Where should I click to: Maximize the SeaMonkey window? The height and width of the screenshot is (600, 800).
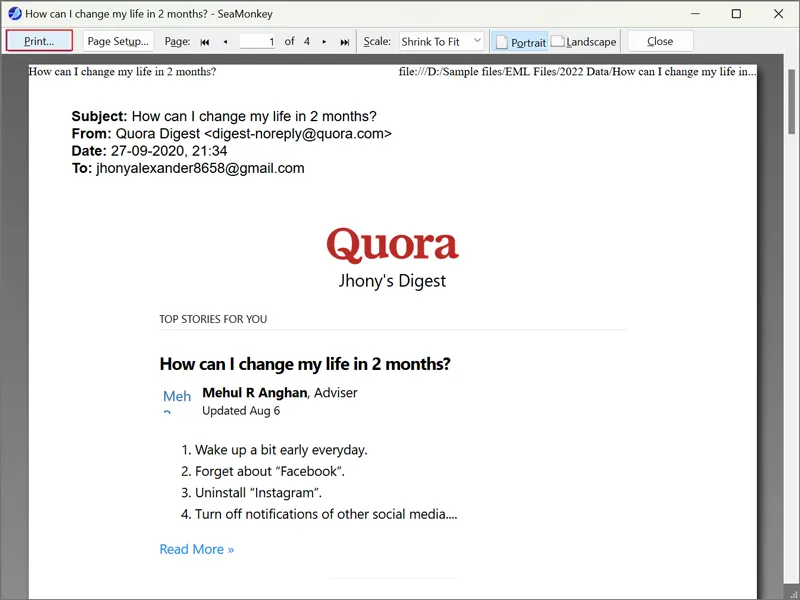(736, 14)
